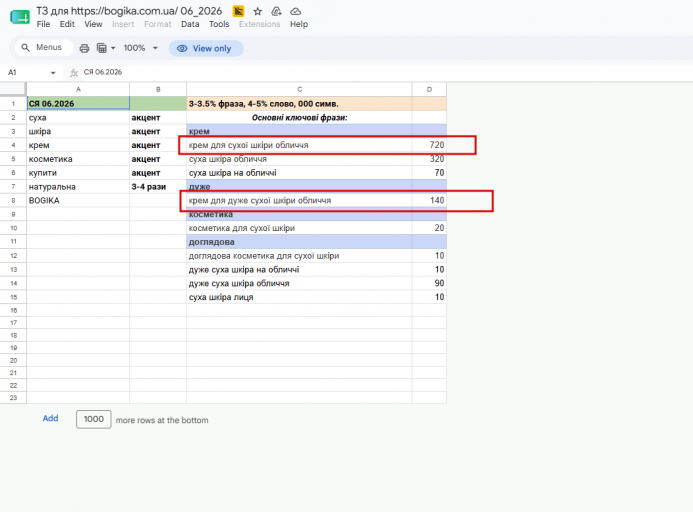Click the View only button
The height and width of the screenshot is (512, 693).
206,48
